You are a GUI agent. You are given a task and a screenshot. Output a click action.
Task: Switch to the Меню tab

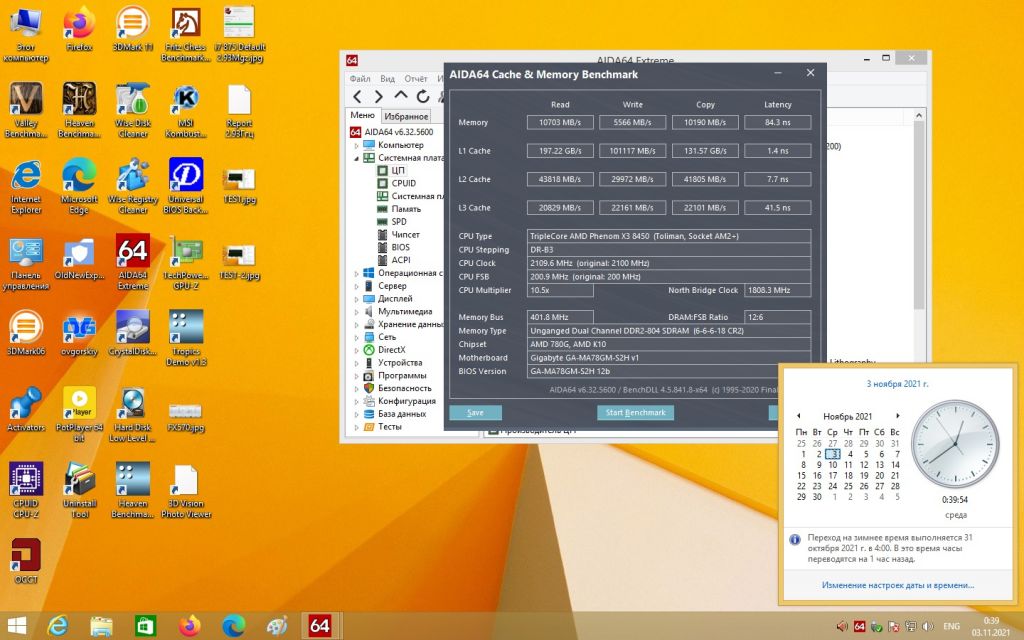click(x=362, y=115)
